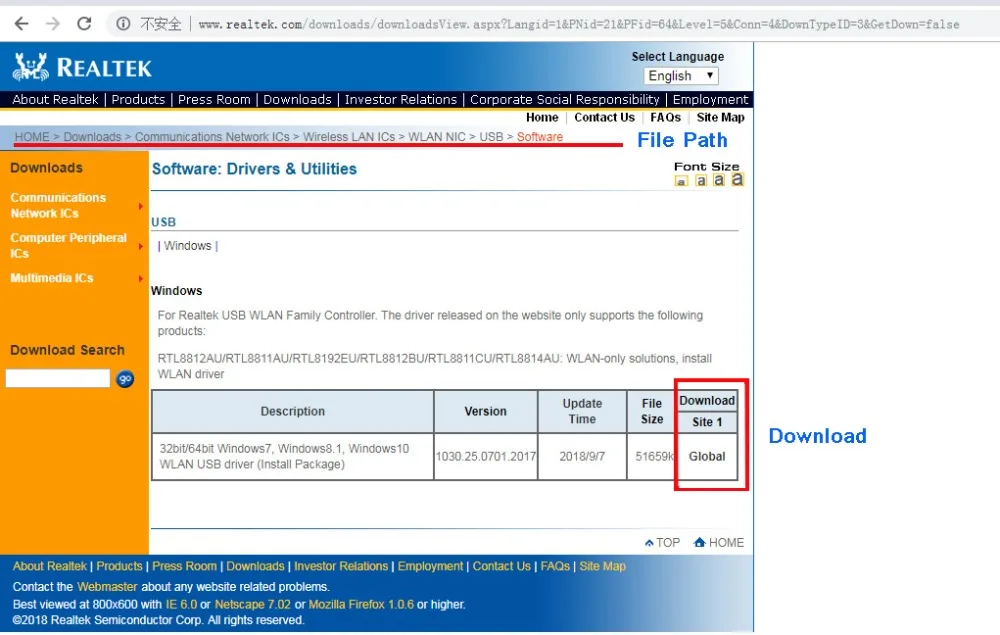Expand Communications Network ICs sidebar item
Viewport: 1000px width, 635px height.
pyautogui.click(x=57, y=205)
